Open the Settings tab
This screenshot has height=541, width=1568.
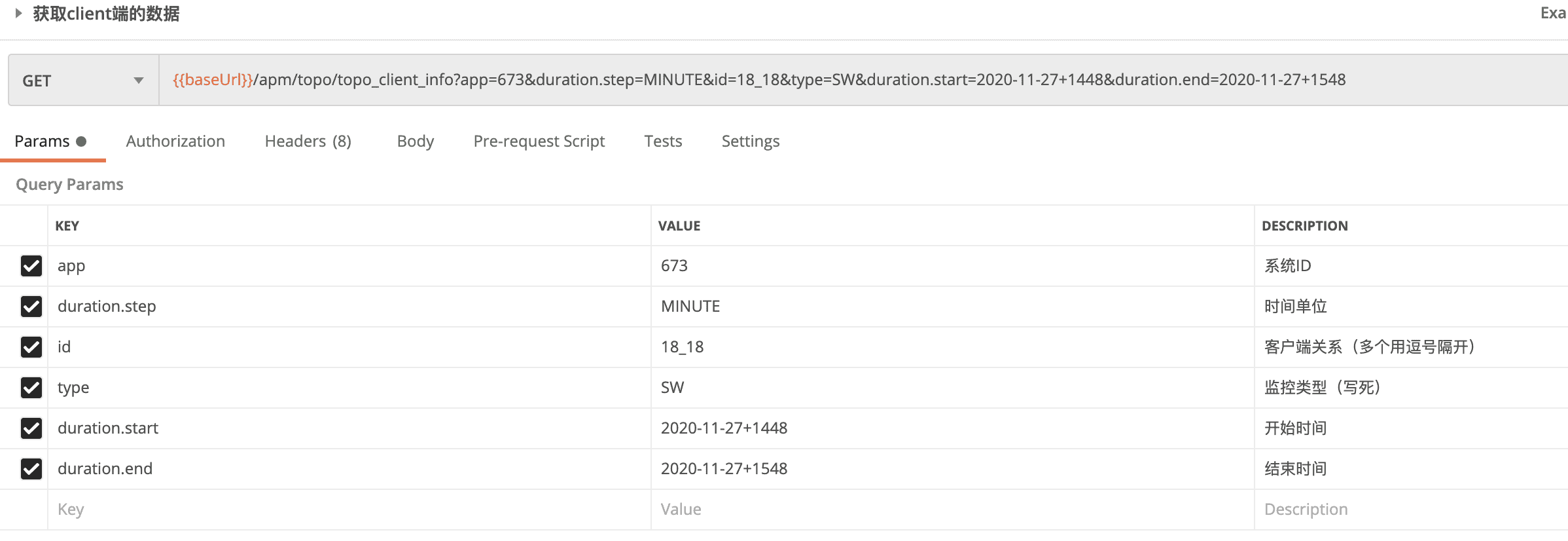(750, 141)
